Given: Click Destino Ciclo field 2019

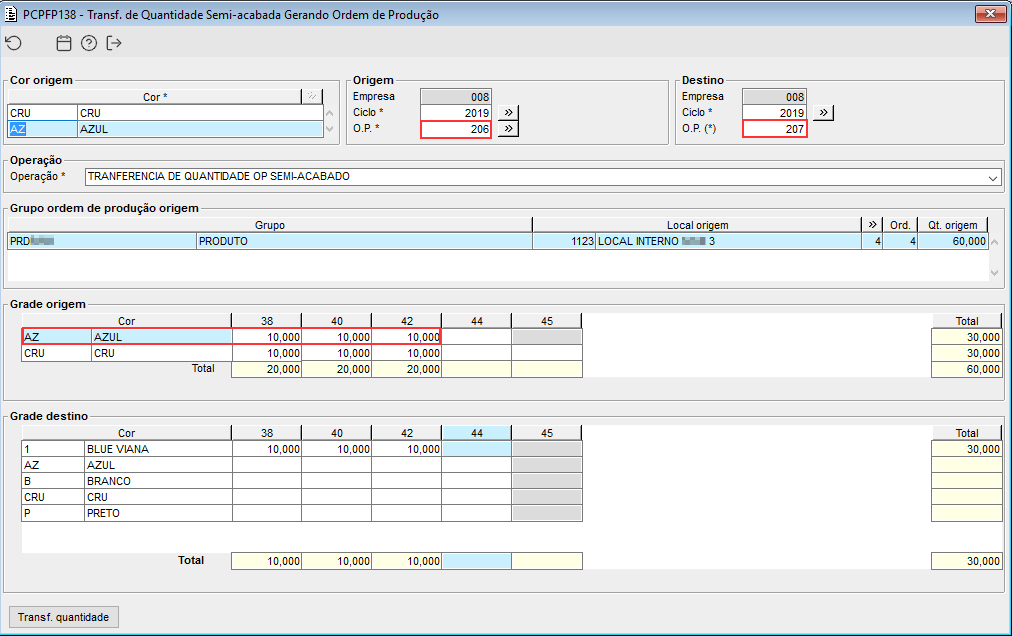Looking at the screenshot, I should [x=774, y=113].
